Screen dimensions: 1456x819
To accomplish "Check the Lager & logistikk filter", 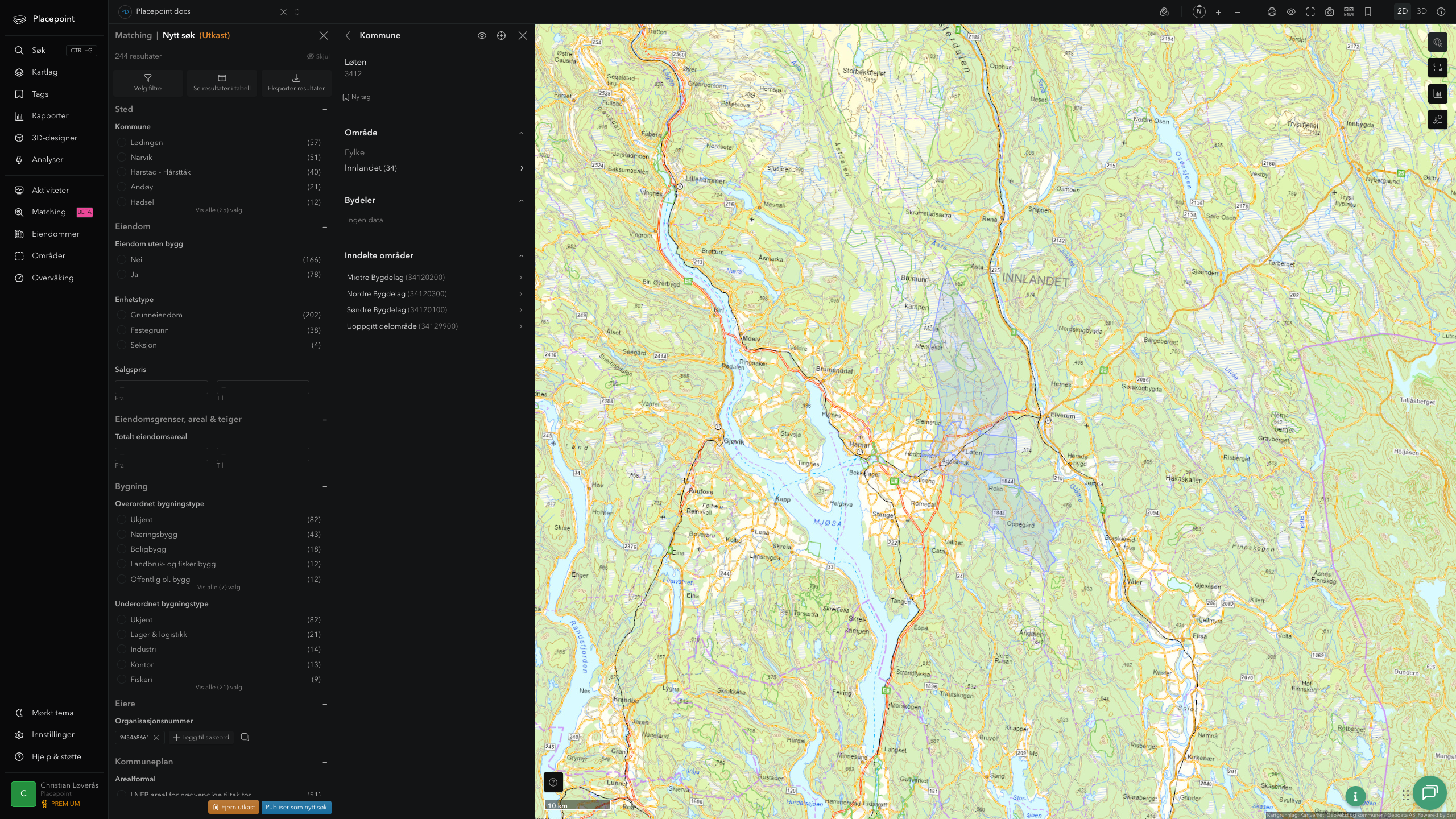I will pos(121,634).
